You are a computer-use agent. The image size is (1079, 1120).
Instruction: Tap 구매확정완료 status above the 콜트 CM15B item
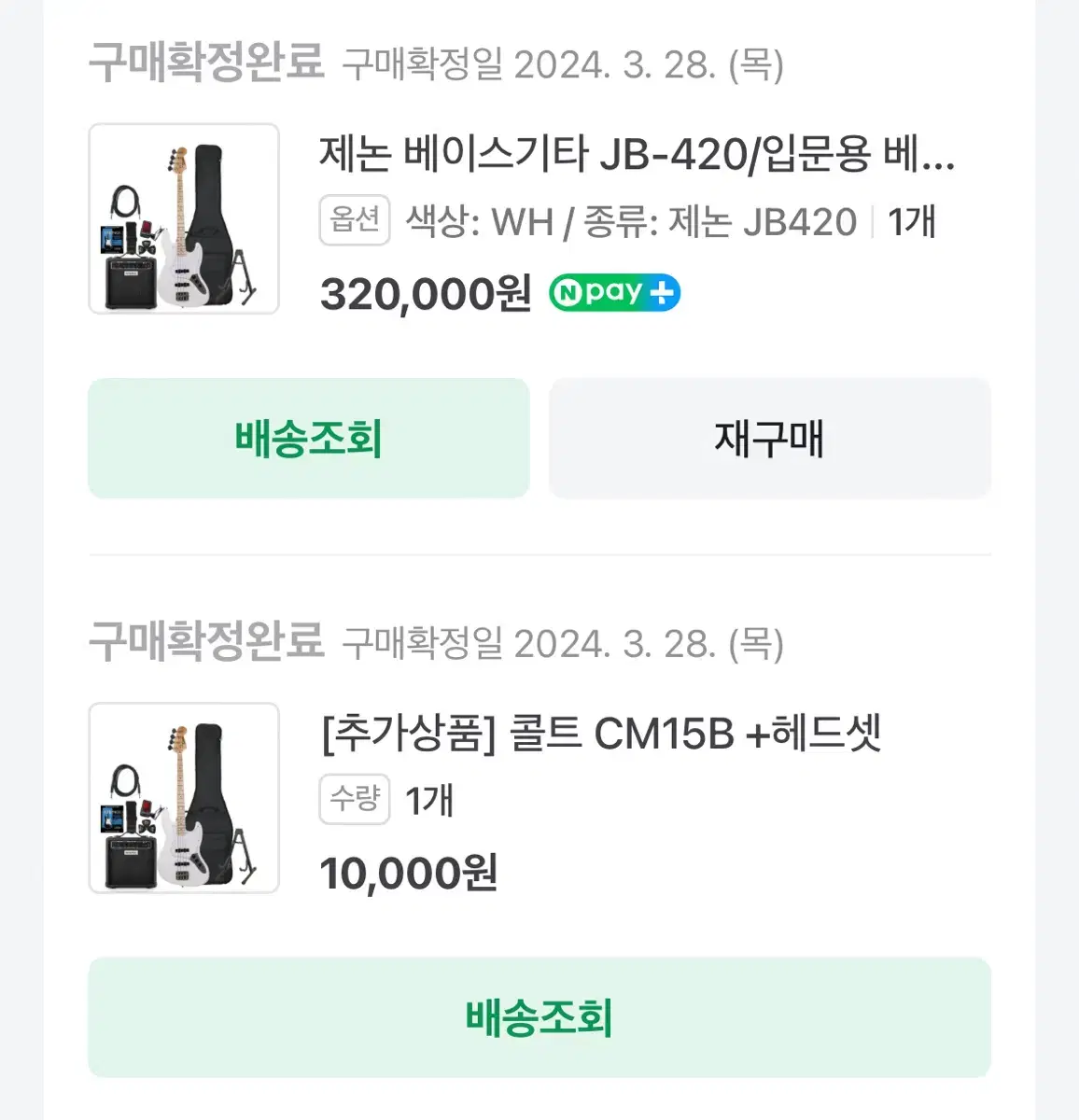pyautogui.click(x=206, y=641)
